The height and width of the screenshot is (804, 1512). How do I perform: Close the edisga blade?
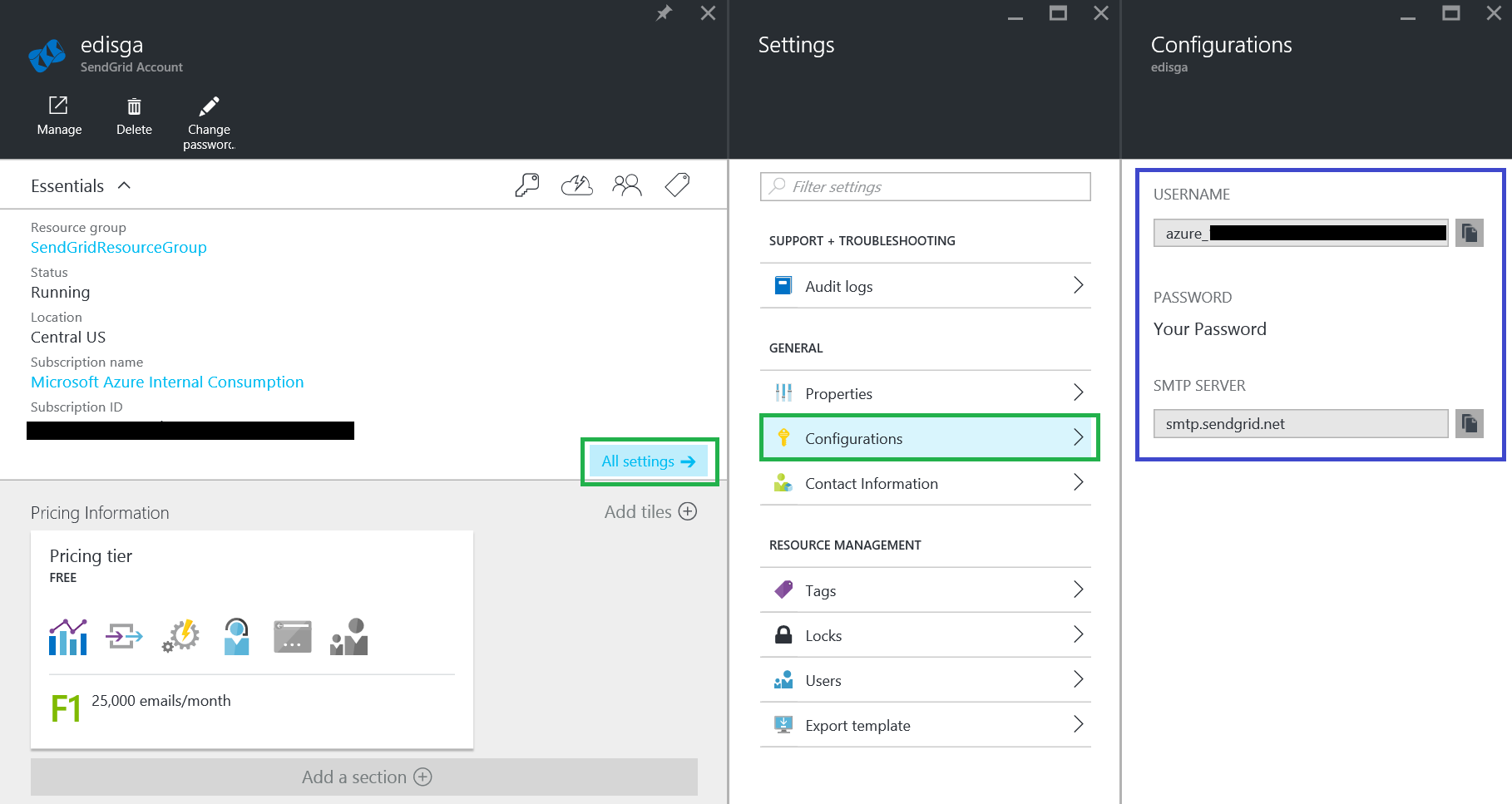click(708, 13)
